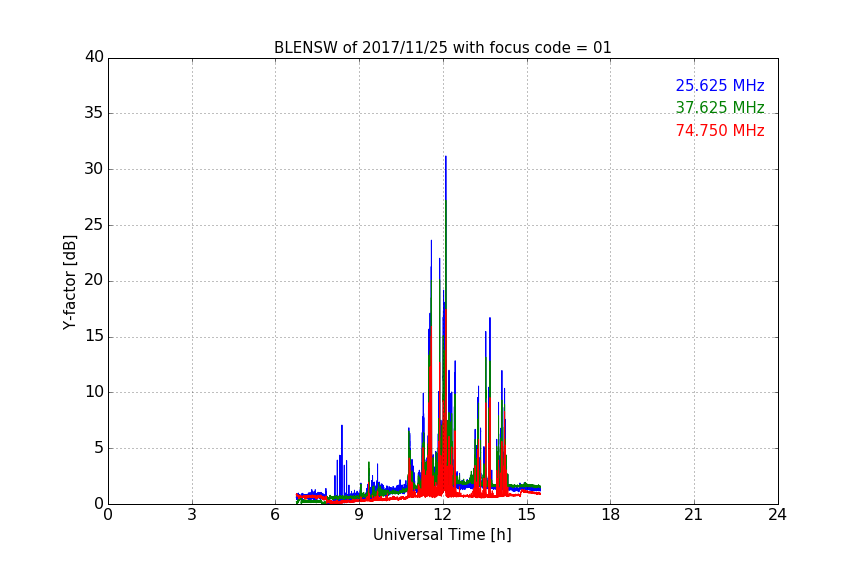This screenshot has width=864, height=576.
Task: Click the 'Universal Time [h]' axis label
Action: click(x=442, y=535)
